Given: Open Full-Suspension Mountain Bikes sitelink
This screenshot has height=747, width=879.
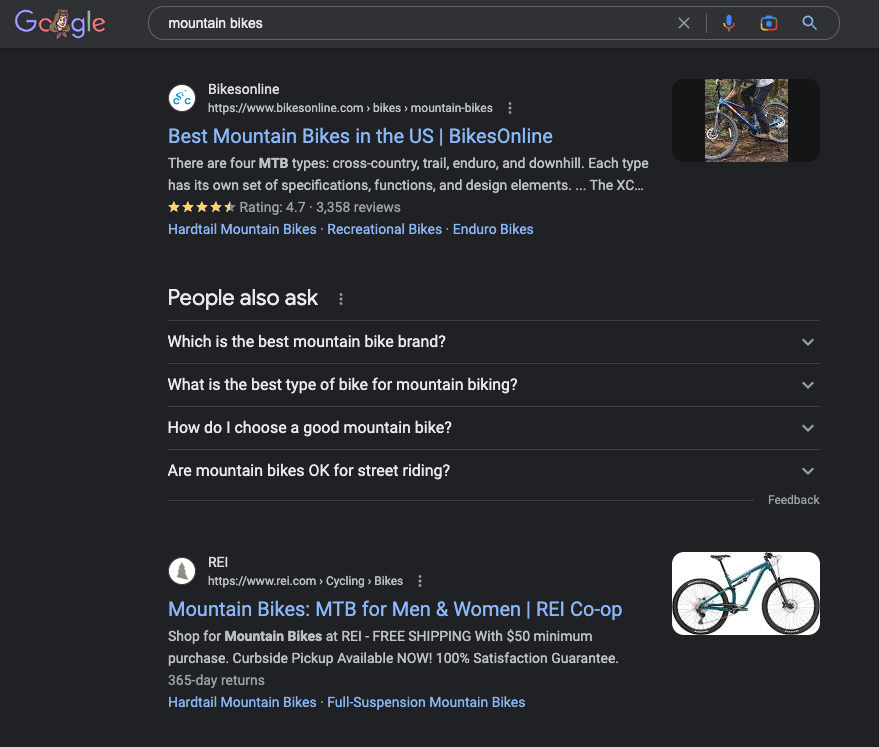Looking at the screenshot, I should [x=426, y=702].
